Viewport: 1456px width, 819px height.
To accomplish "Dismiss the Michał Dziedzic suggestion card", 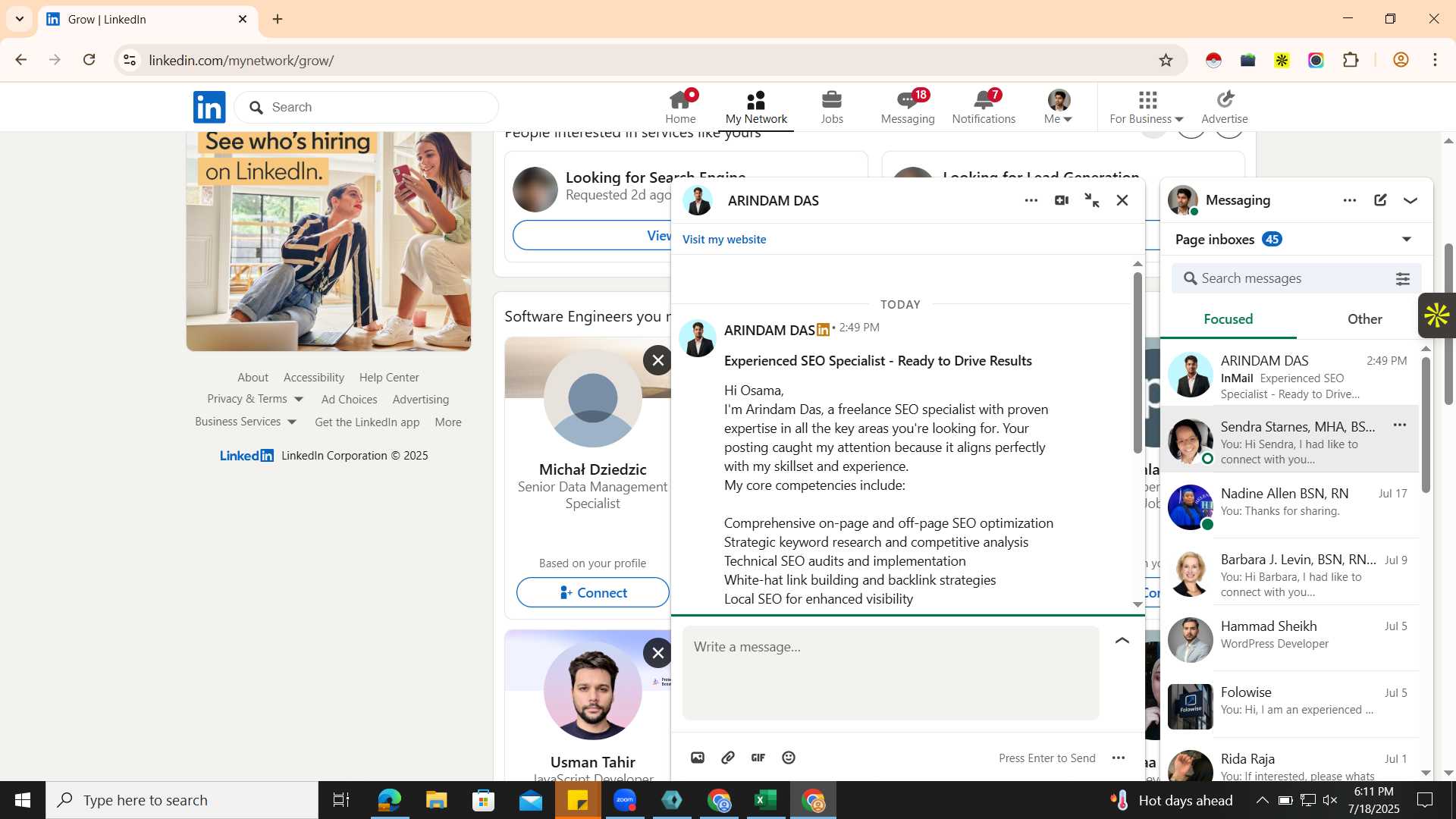I will [658, 360].
